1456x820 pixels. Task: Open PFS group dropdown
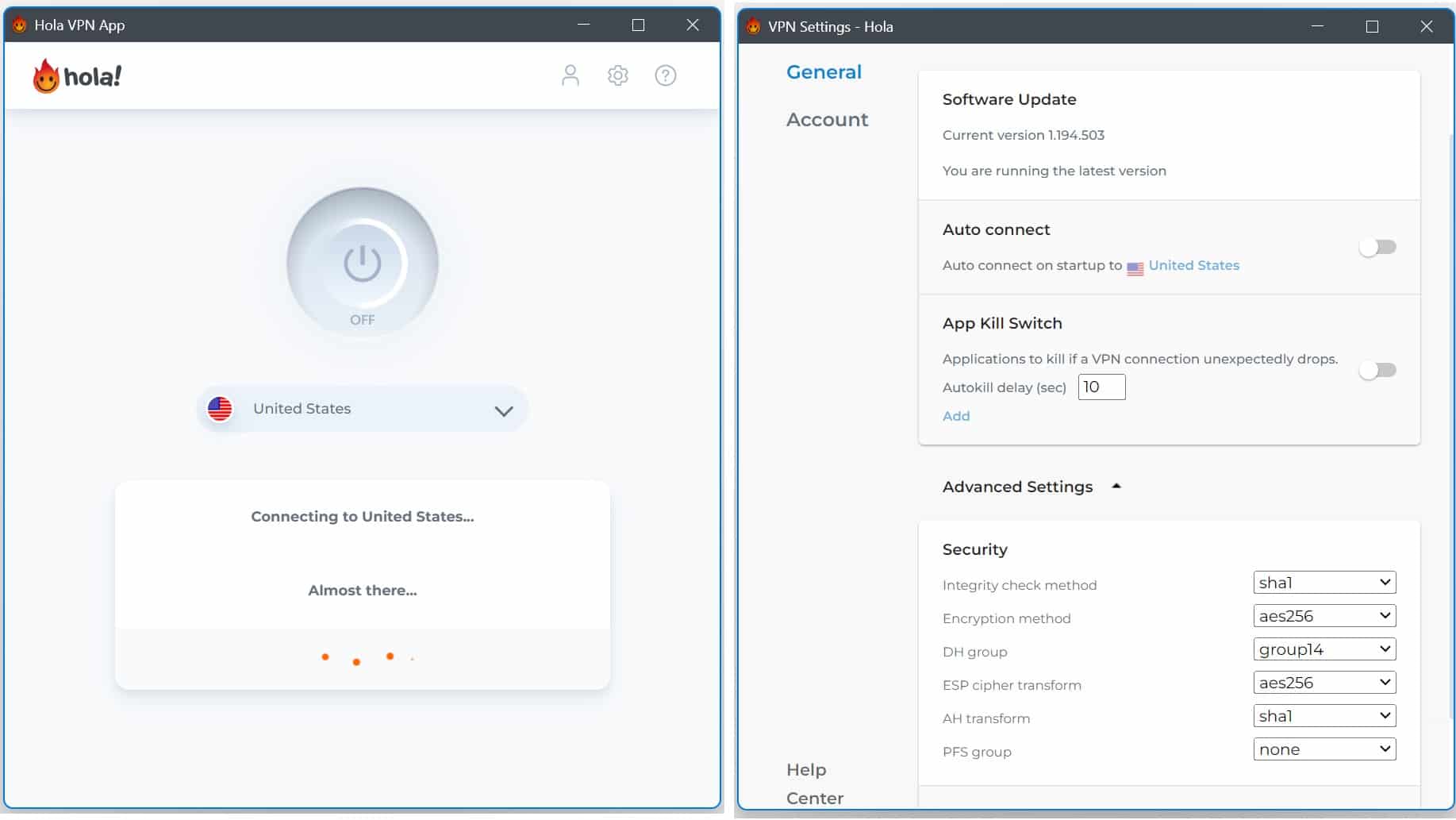pos(1324,749)
